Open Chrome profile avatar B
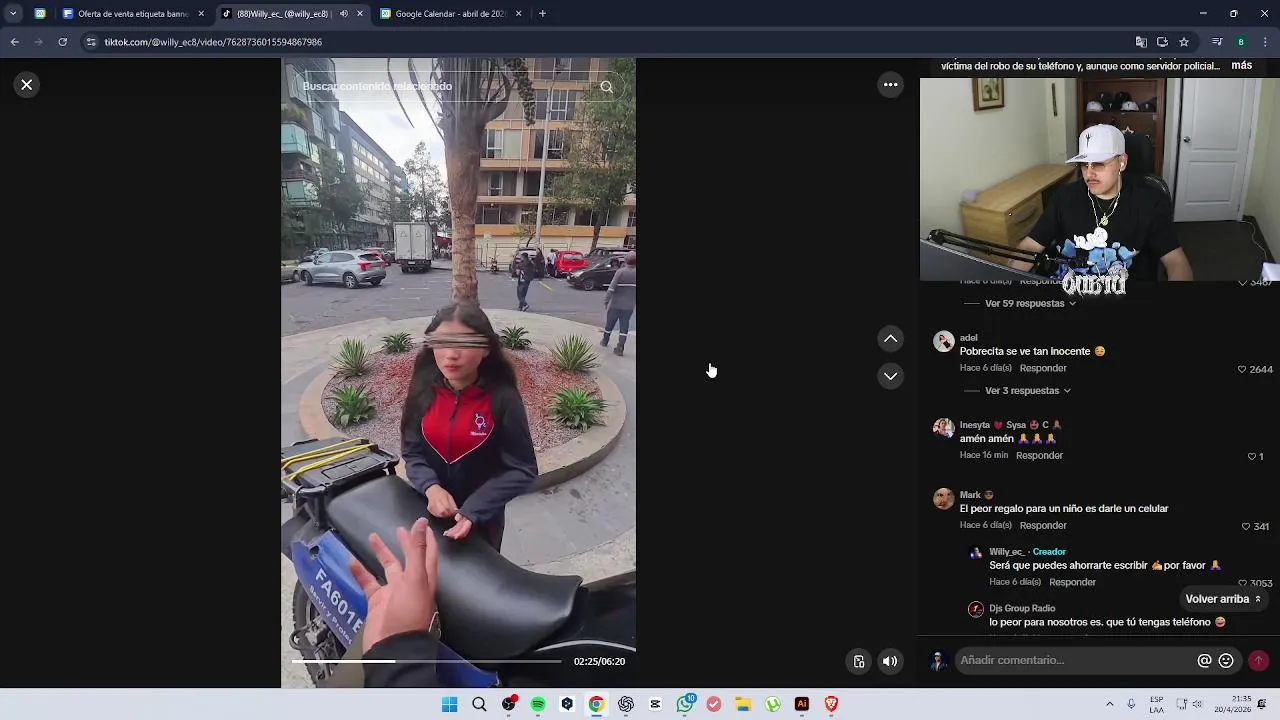 pyautogui.click(x=1241, y=42)
